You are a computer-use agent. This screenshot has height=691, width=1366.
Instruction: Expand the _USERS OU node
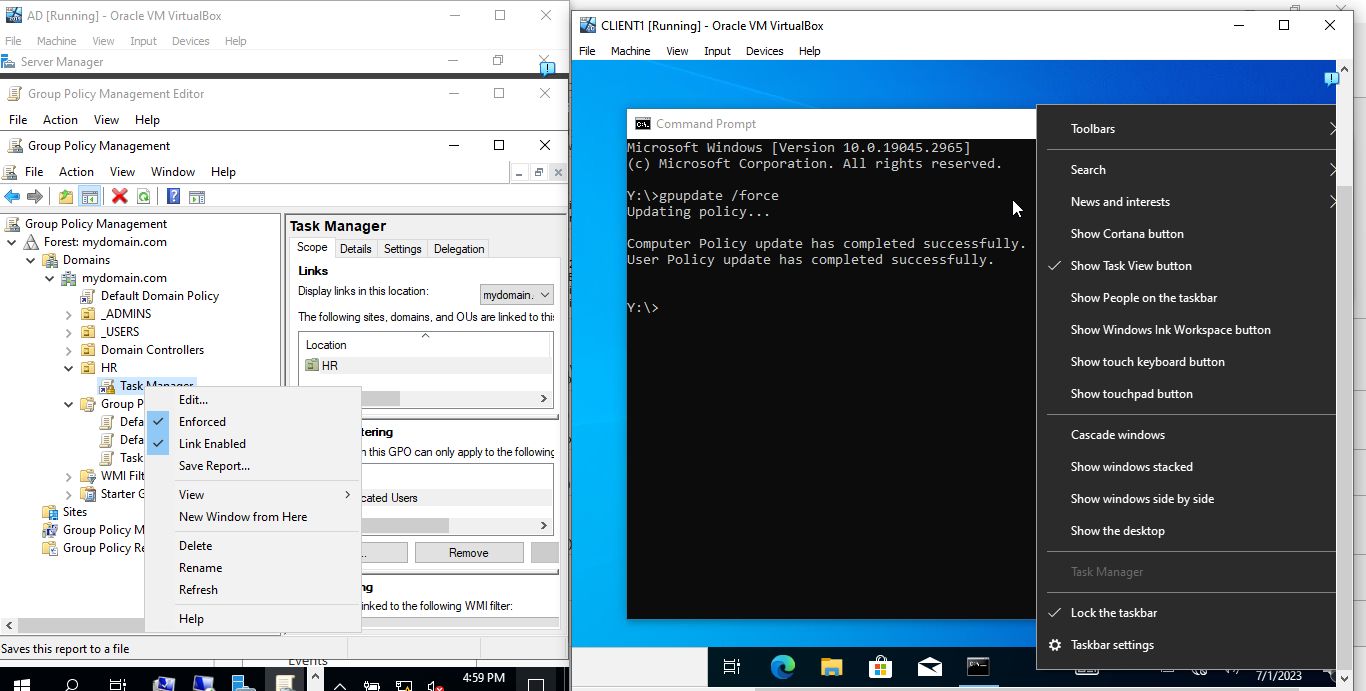[69, 332]
